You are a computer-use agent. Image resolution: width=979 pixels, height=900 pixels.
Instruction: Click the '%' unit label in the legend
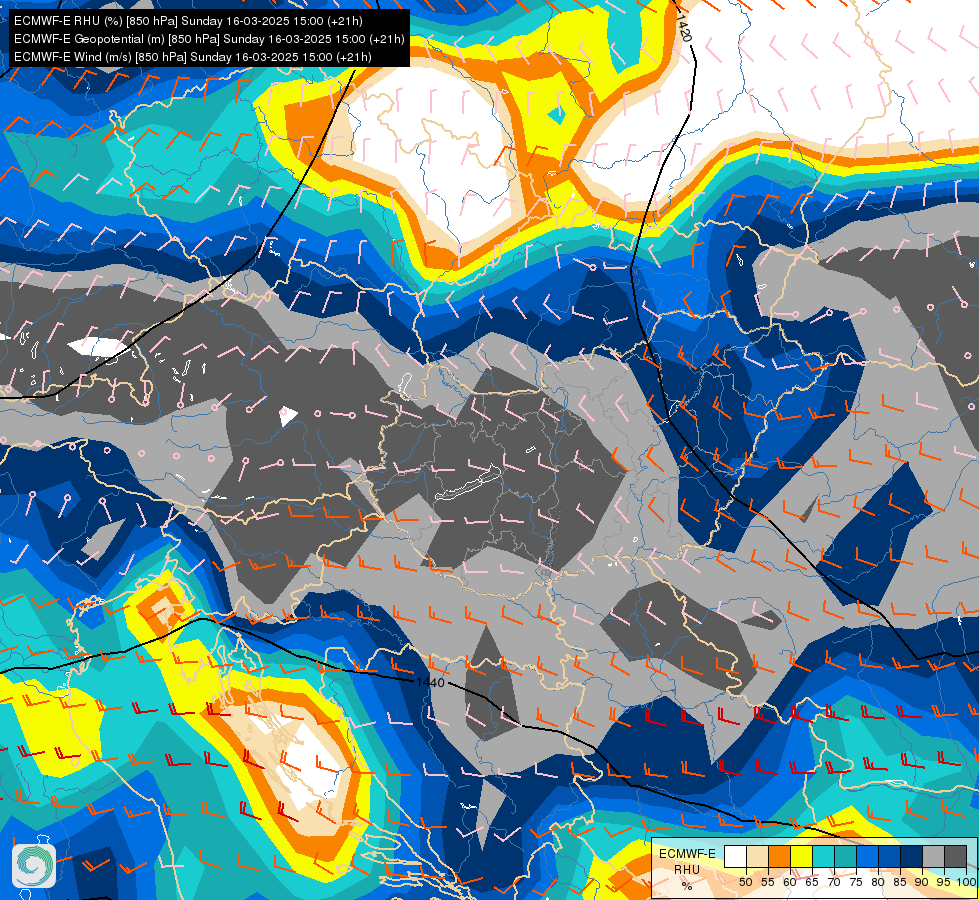click(687, 886)
